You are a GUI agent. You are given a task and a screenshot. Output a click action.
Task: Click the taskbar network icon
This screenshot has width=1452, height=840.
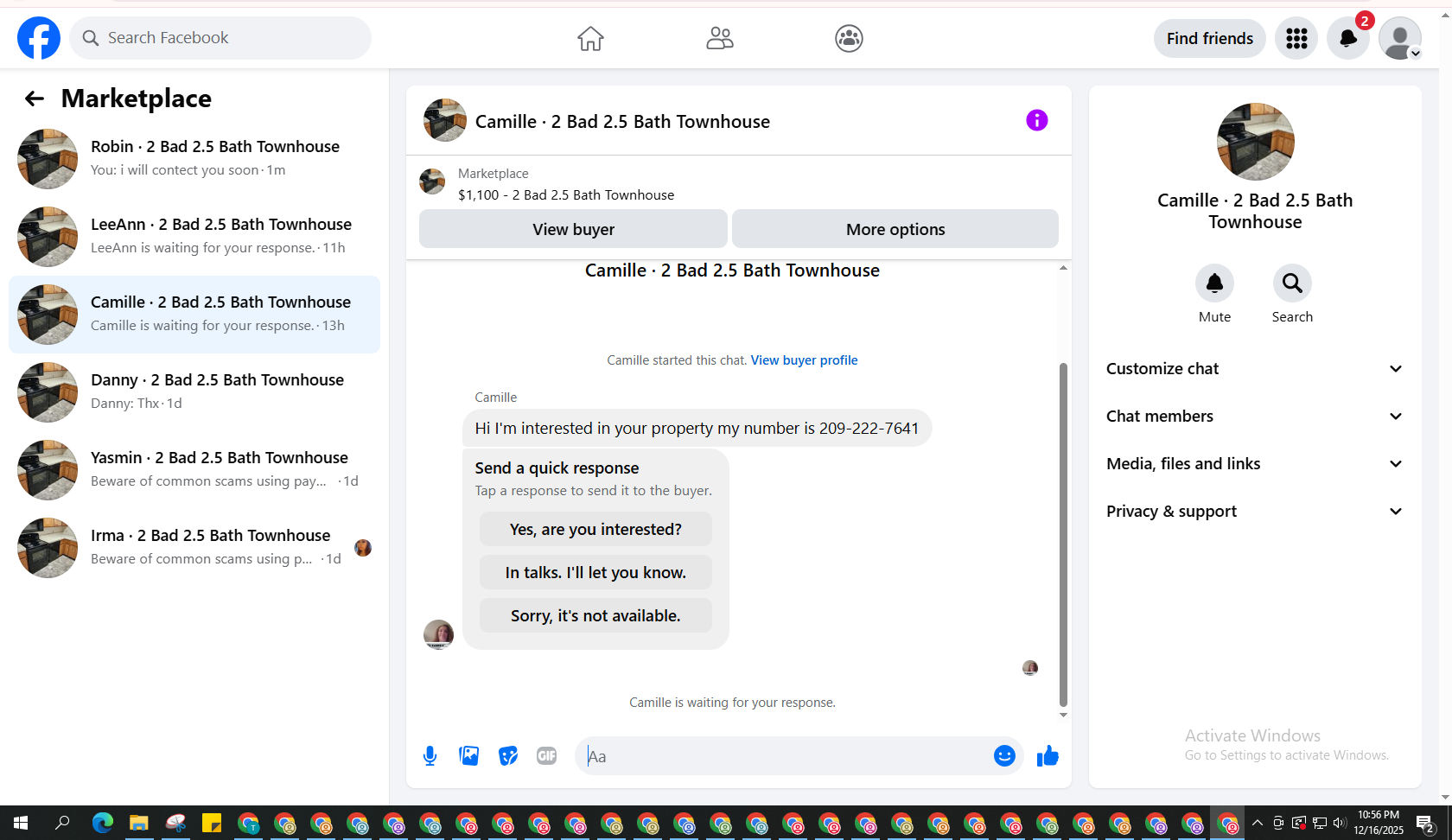[1320, 823]
